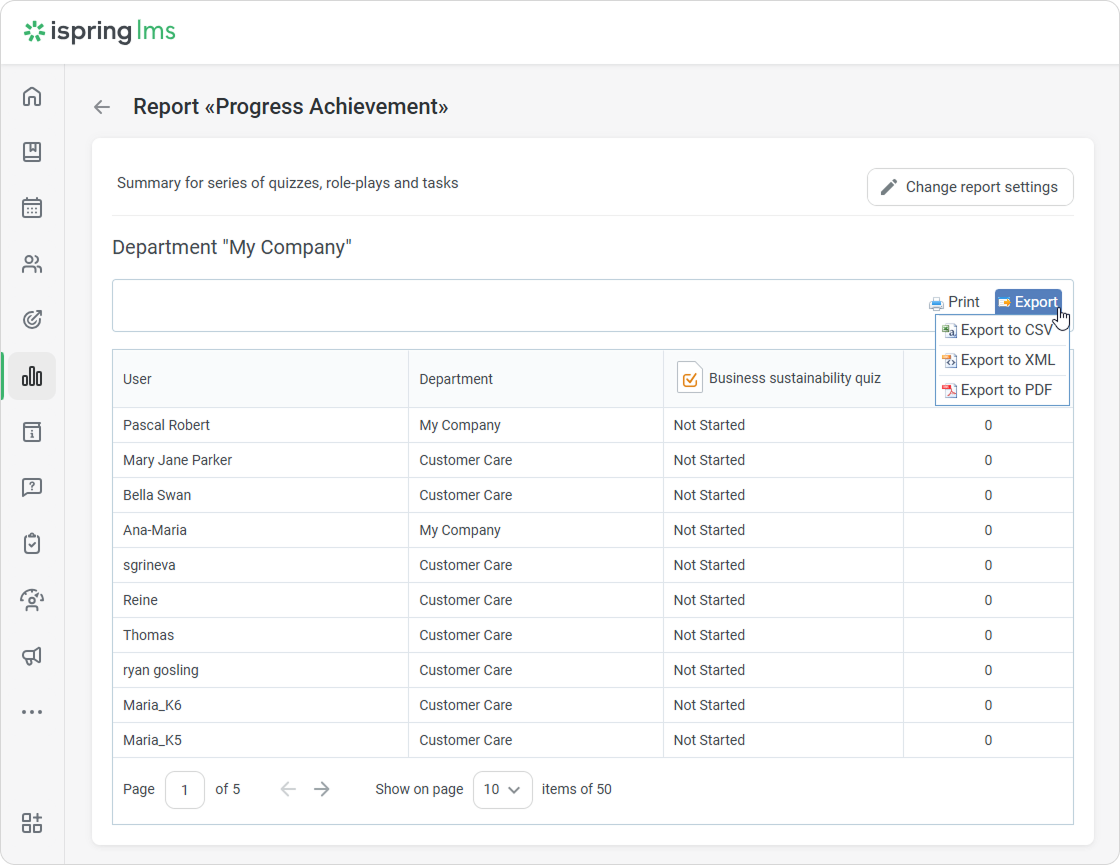Open the calendar icon in sidebar

pyautogui.click(x=32, y=208)
